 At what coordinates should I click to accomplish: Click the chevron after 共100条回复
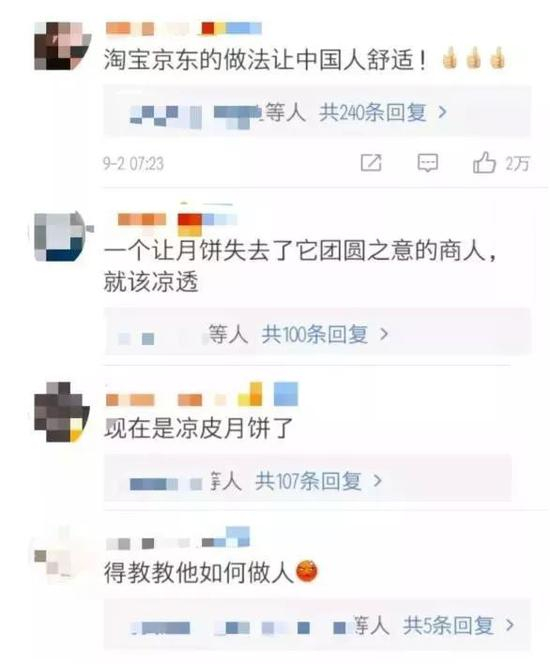tap(384, 335)
